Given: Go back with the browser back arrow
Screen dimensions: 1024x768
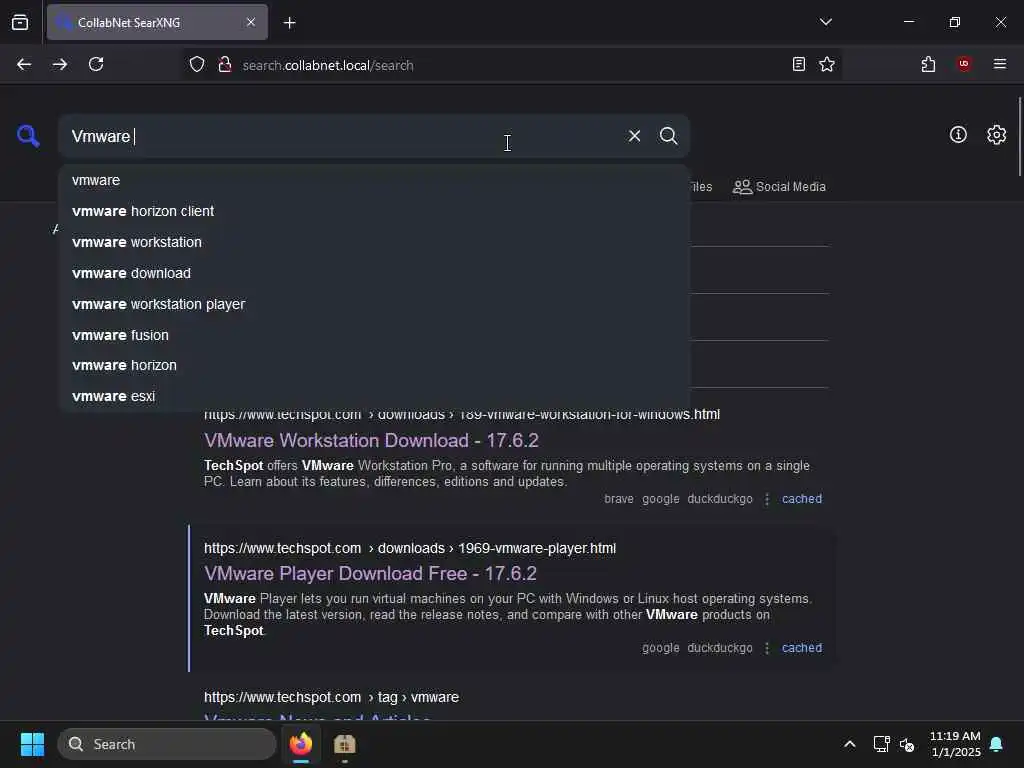Looking at the screenshot, I should point(24,64).
